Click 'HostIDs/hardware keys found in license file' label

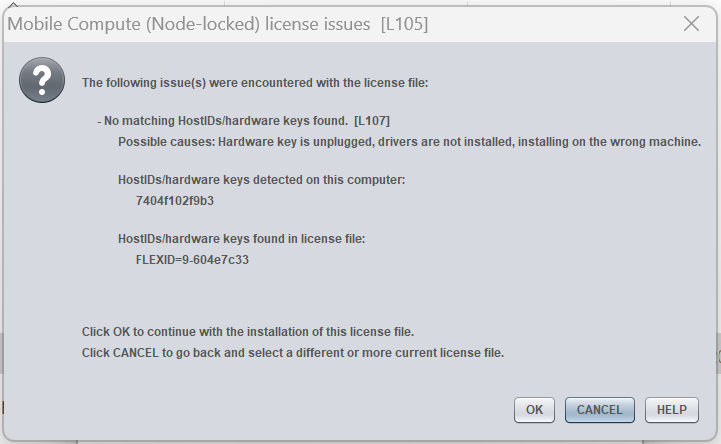241,239
